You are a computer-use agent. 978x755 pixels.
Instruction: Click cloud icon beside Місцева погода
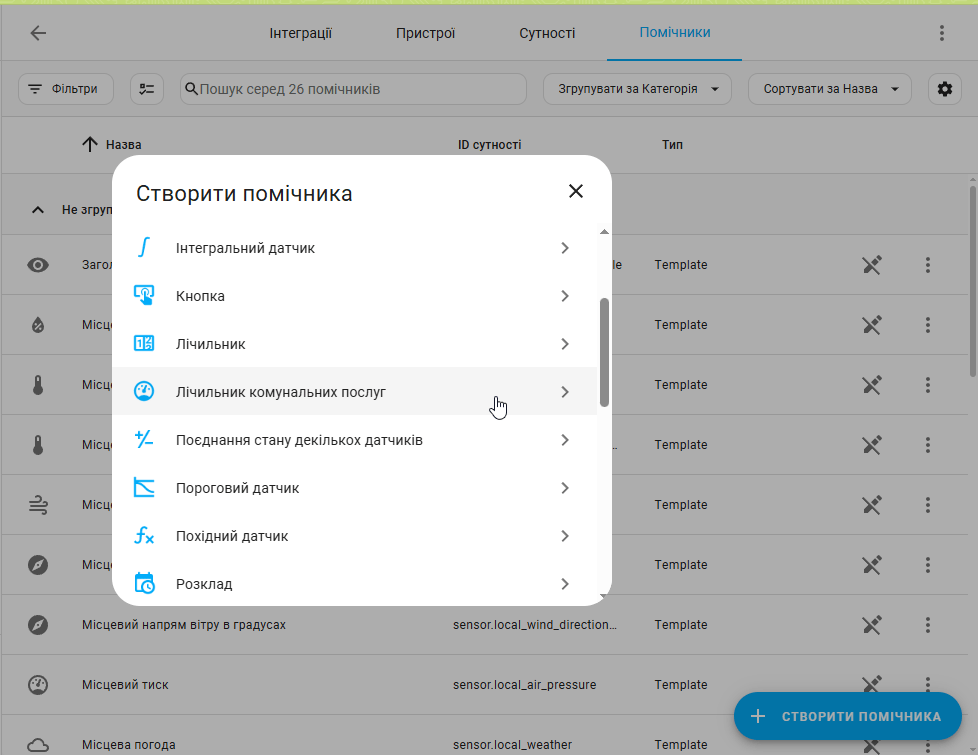coord(38,744)
